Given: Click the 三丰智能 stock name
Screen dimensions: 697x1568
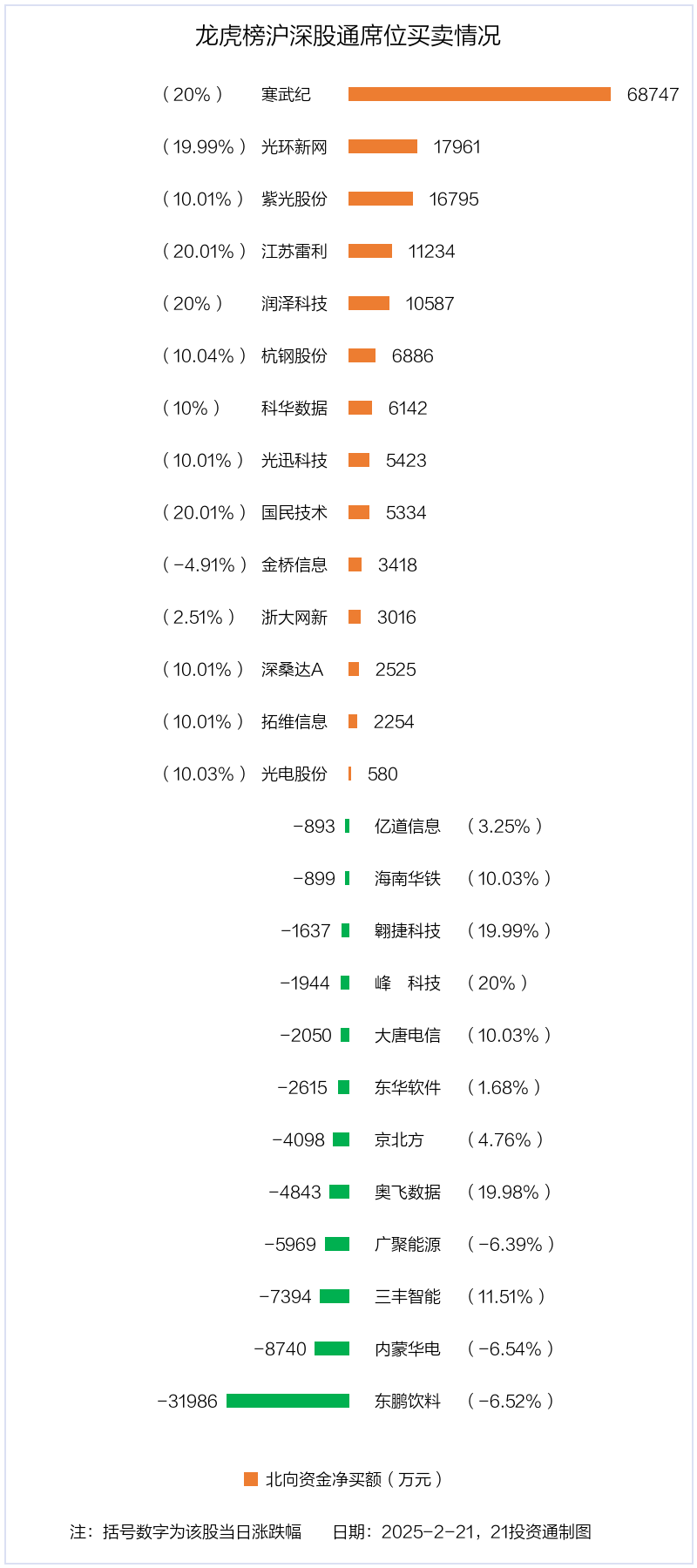Looking at the screenshot, I should pyautogui.click(x=407, y=1297).
